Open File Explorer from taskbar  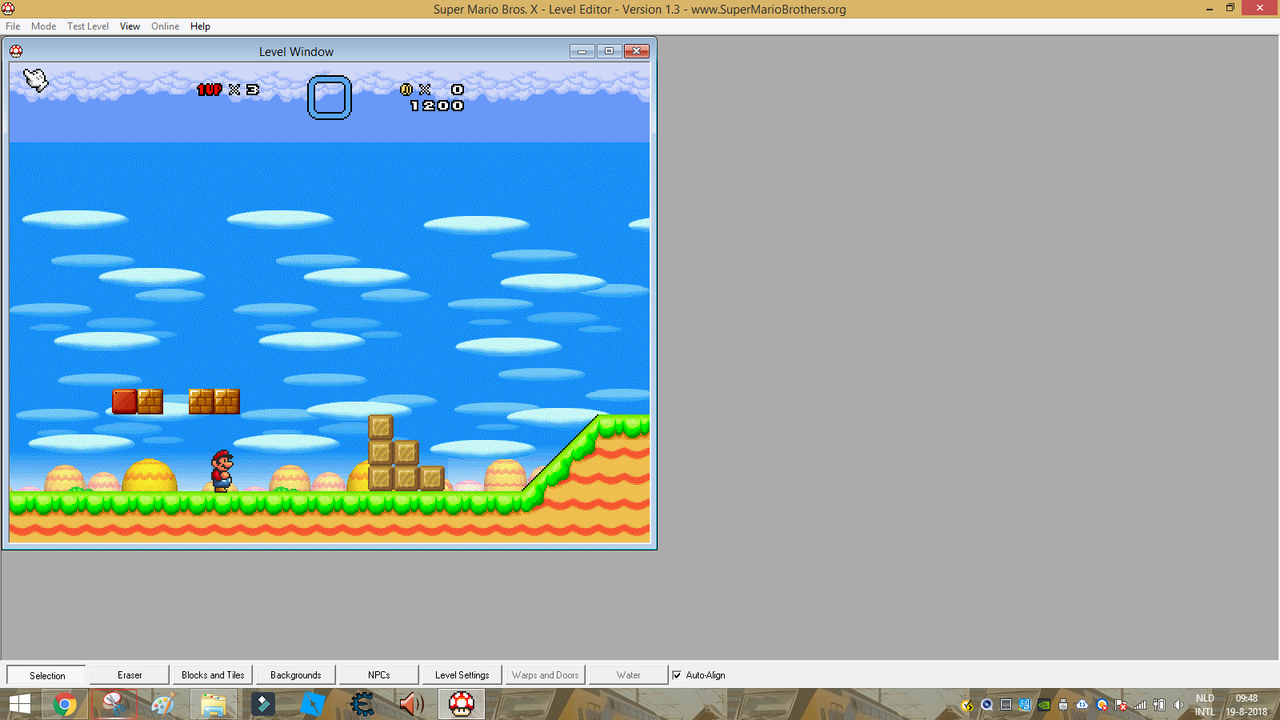tap(213, 705)
